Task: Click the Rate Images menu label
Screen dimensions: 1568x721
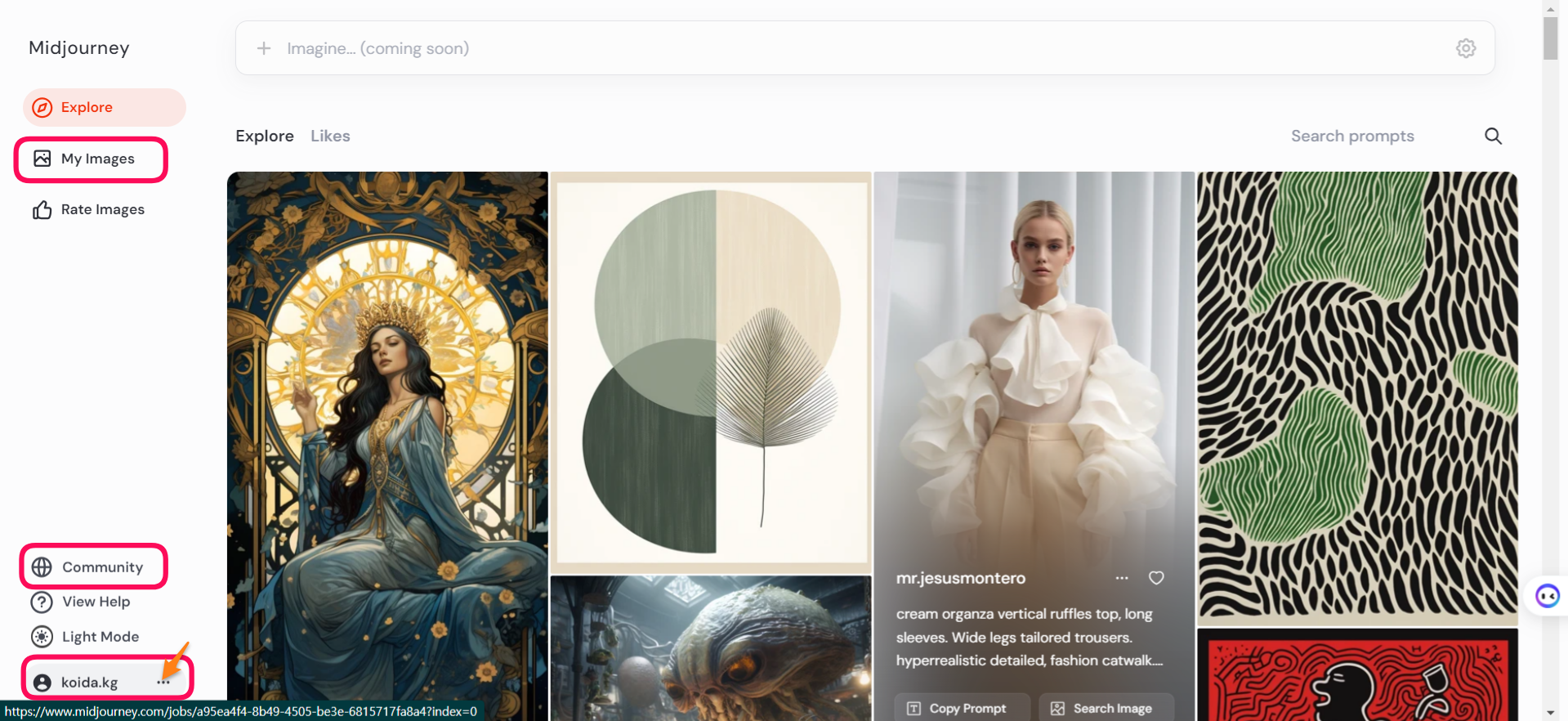Action: pyautogui.click(x=103, y=210)
